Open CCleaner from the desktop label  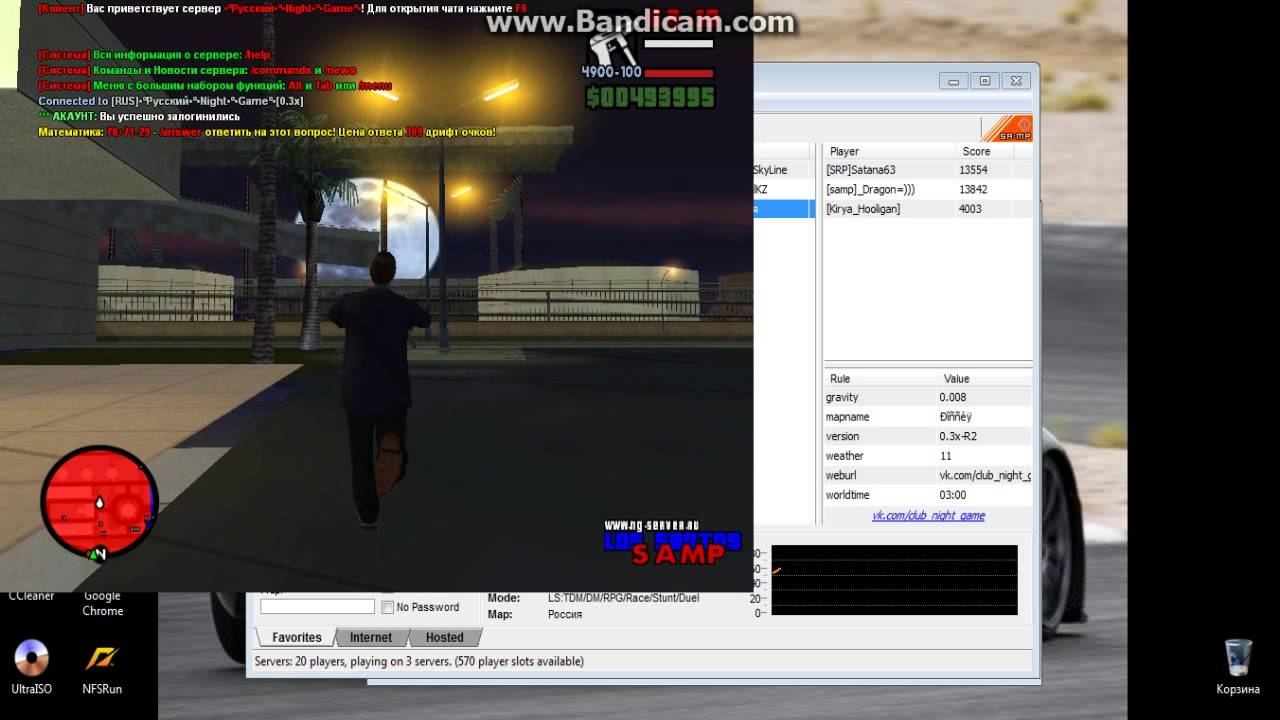pyautogui.click(x=31, y=596)
